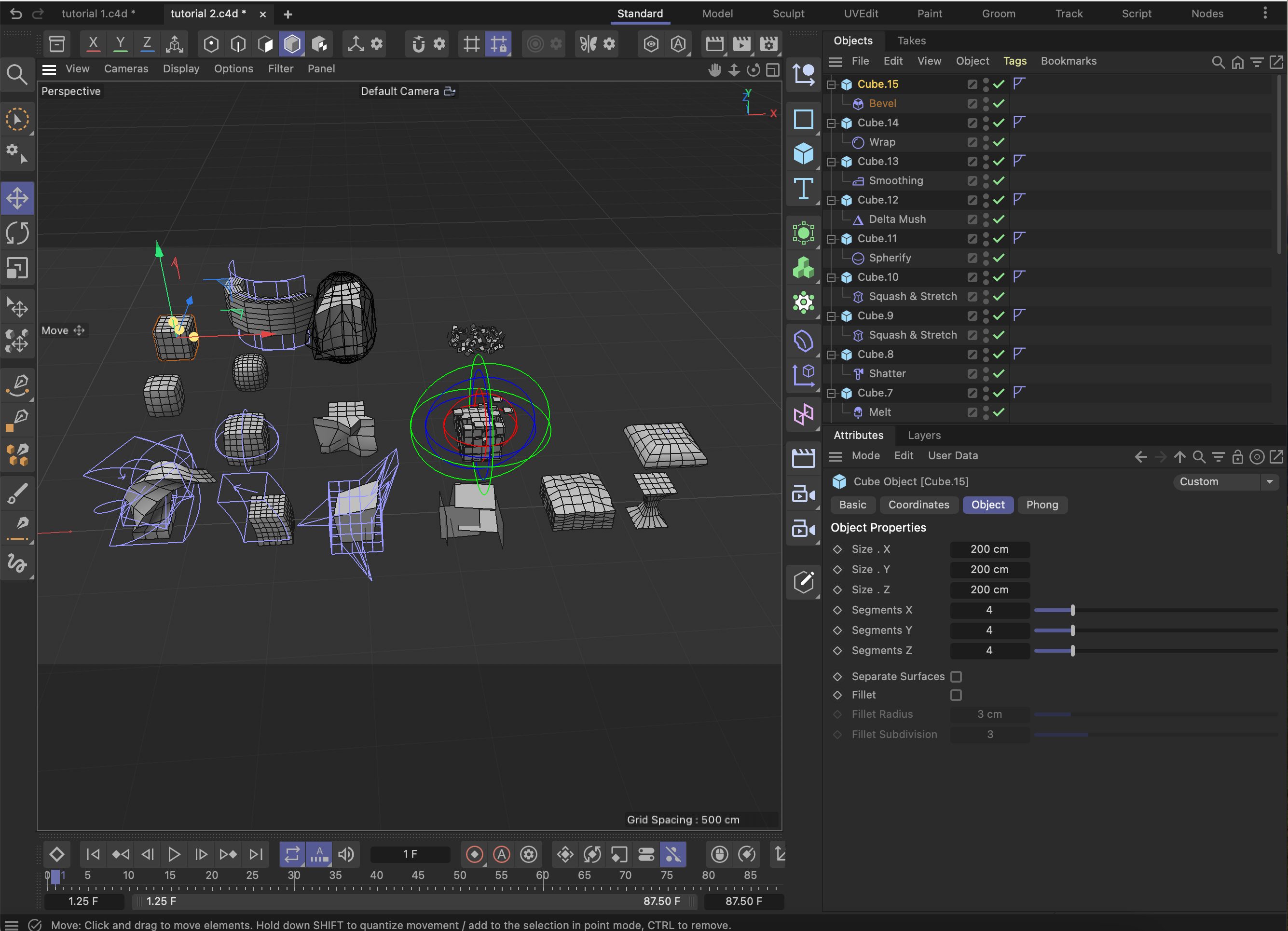
Task: Select the Move tool in the left toolbar
Action: coord(17,198)
